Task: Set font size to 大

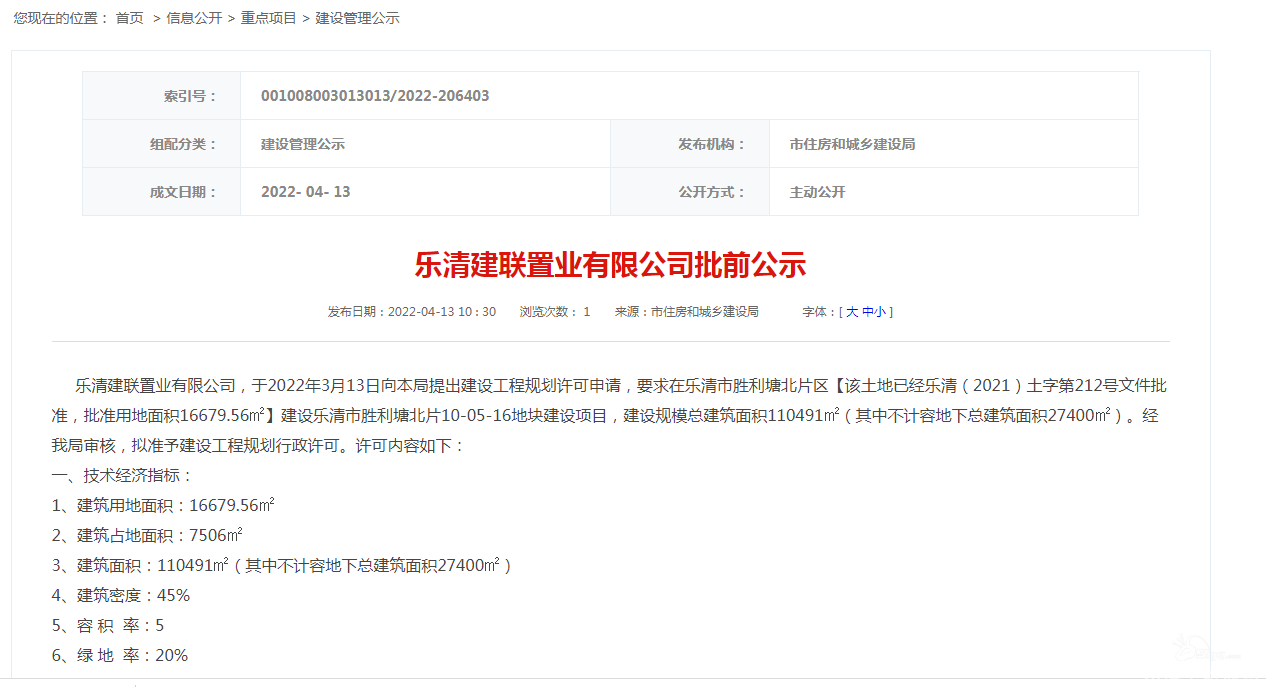Action: pos(852,312)
